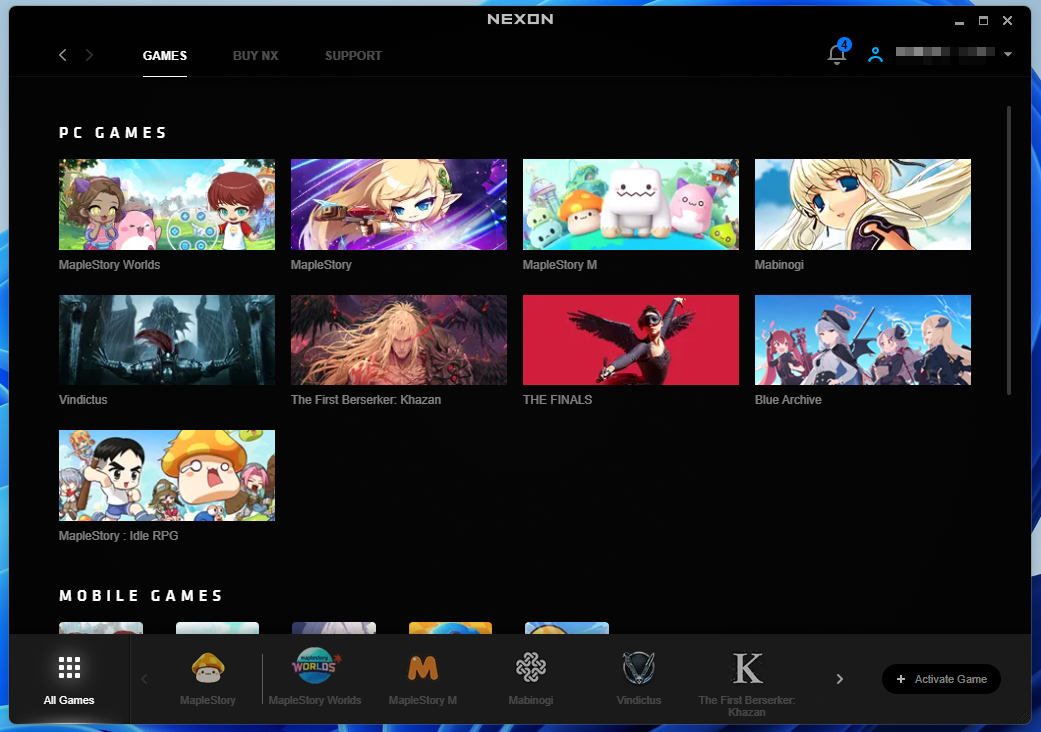This screenshot has width=1041, height=732.
Task: Show next games in bottom bar
Action: click(x=840, y=679)
